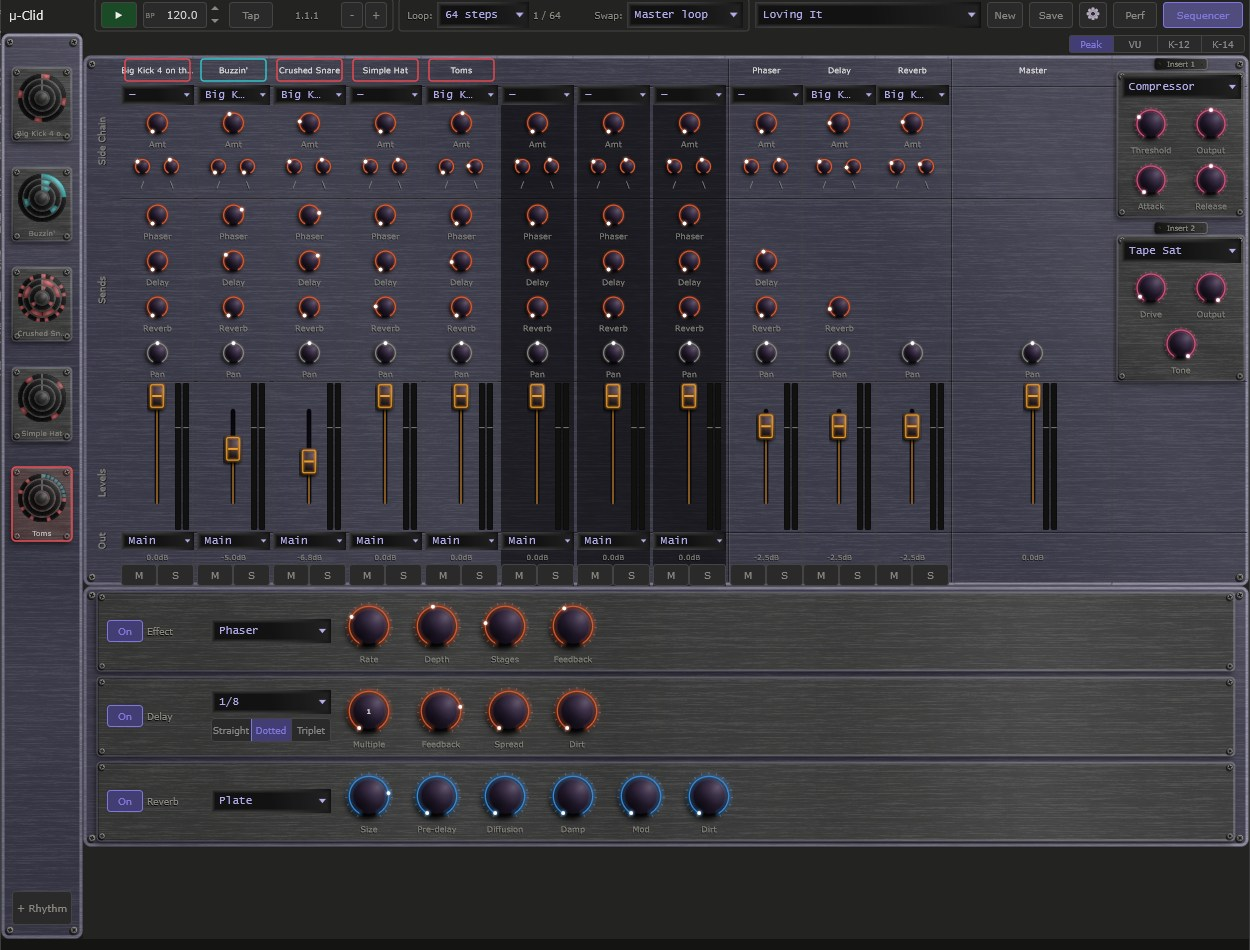Click the Reverb Diffusion knob
Viewport: 1250px width, 950px height.
point(505,797)
